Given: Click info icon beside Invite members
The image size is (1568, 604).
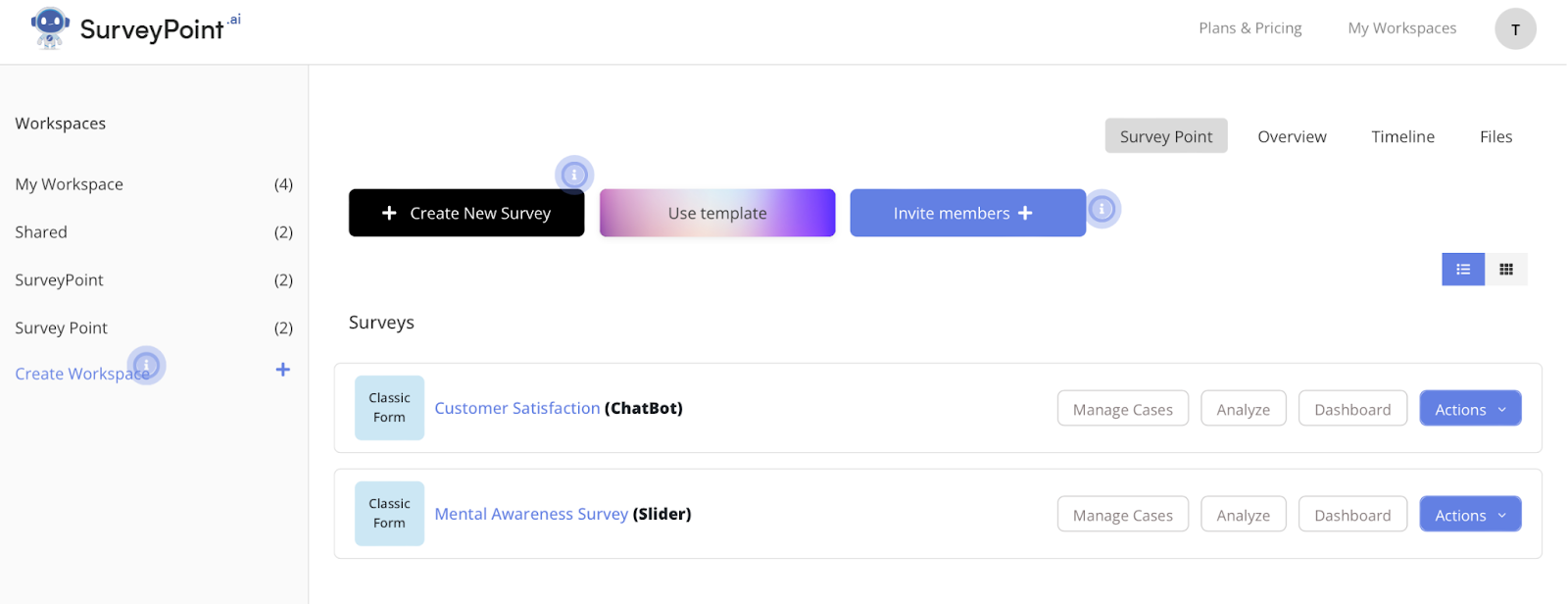Looking at the screenshot, I should point(1102,209).
